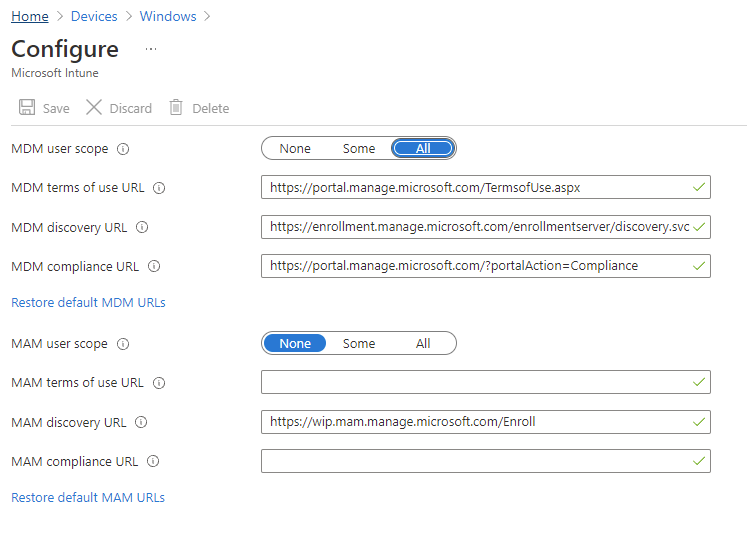Show info tooltip for MAM terms of use URL
The width and height of the screenshot is (747, 533).
[x=159, y=383]
